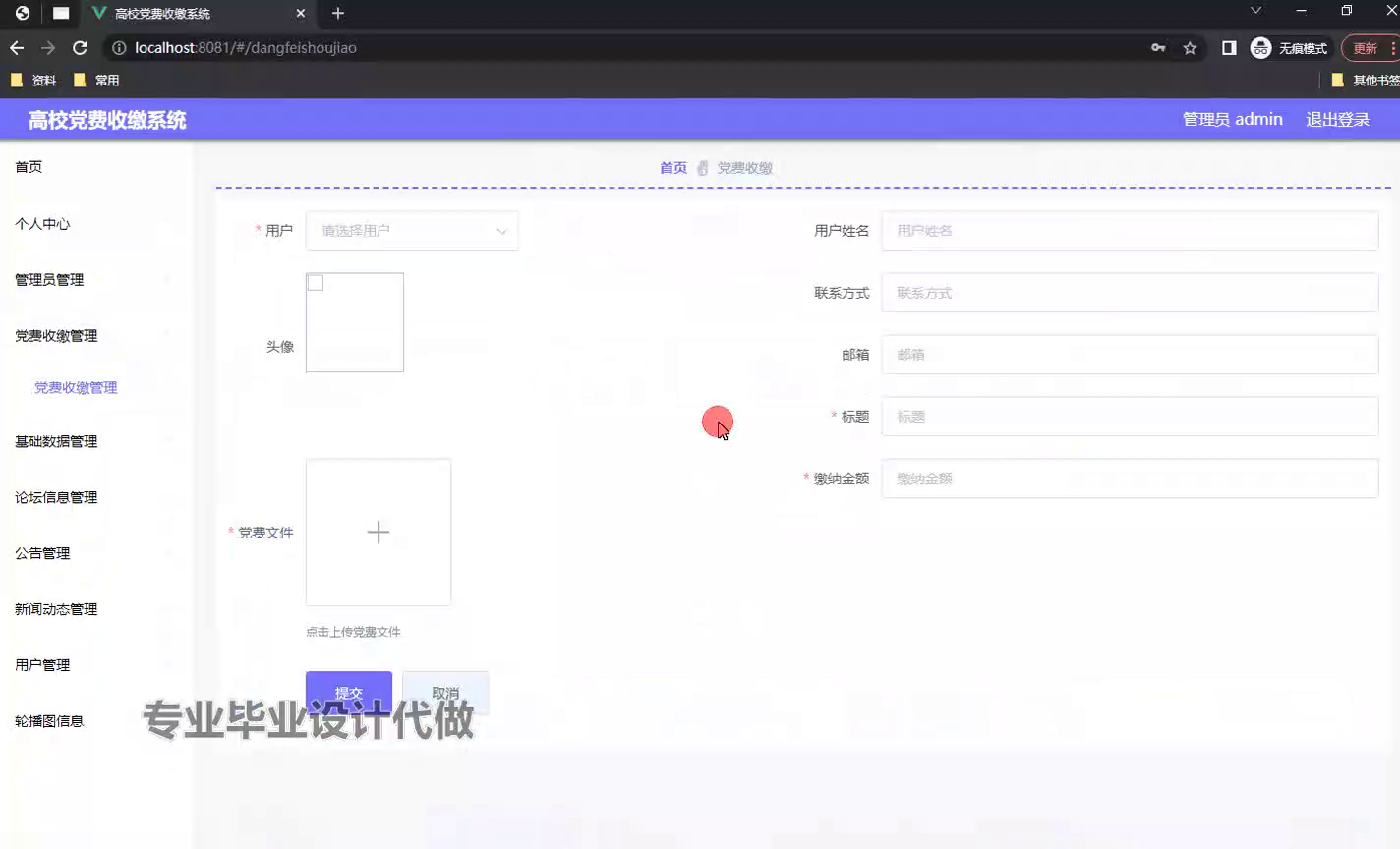The width and height of the screenshot is (1400, 849).
Task: Click the 首页 breadcrumb link
Action: pyautogui.click(x=673, y=168)
